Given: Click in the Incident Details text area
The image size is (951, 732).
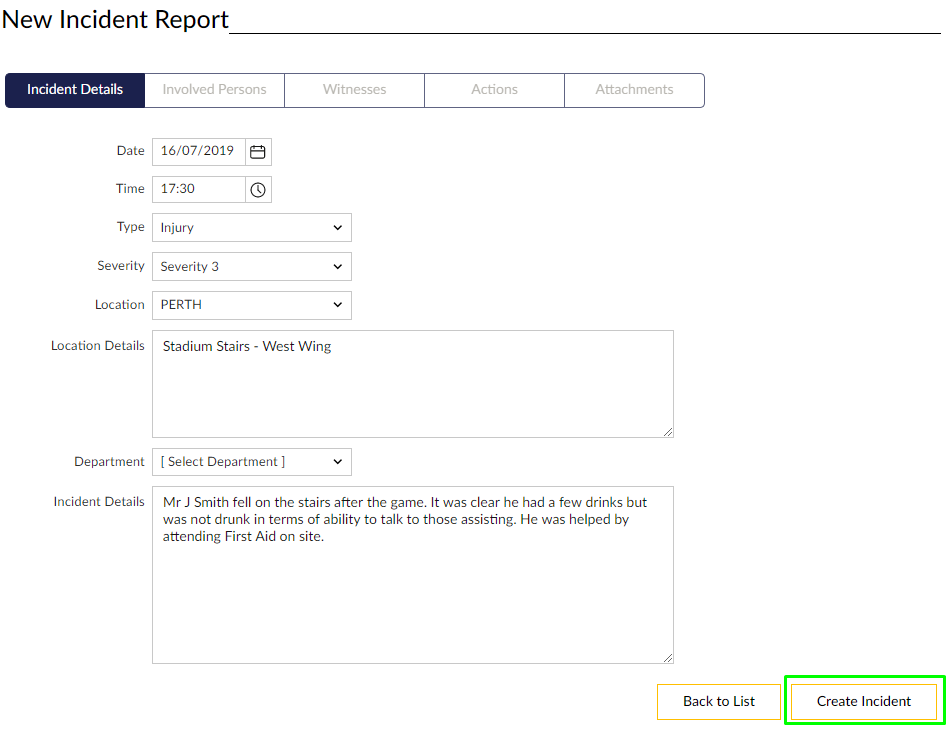Looking at the screenshot, I should coord(412,575).
